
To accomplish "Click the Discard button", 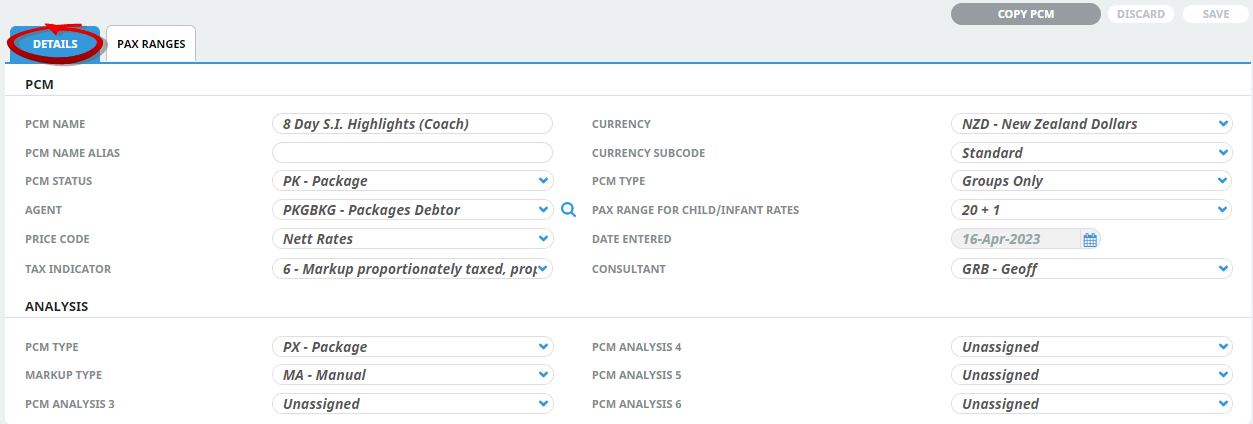I will coord(1140,14).
